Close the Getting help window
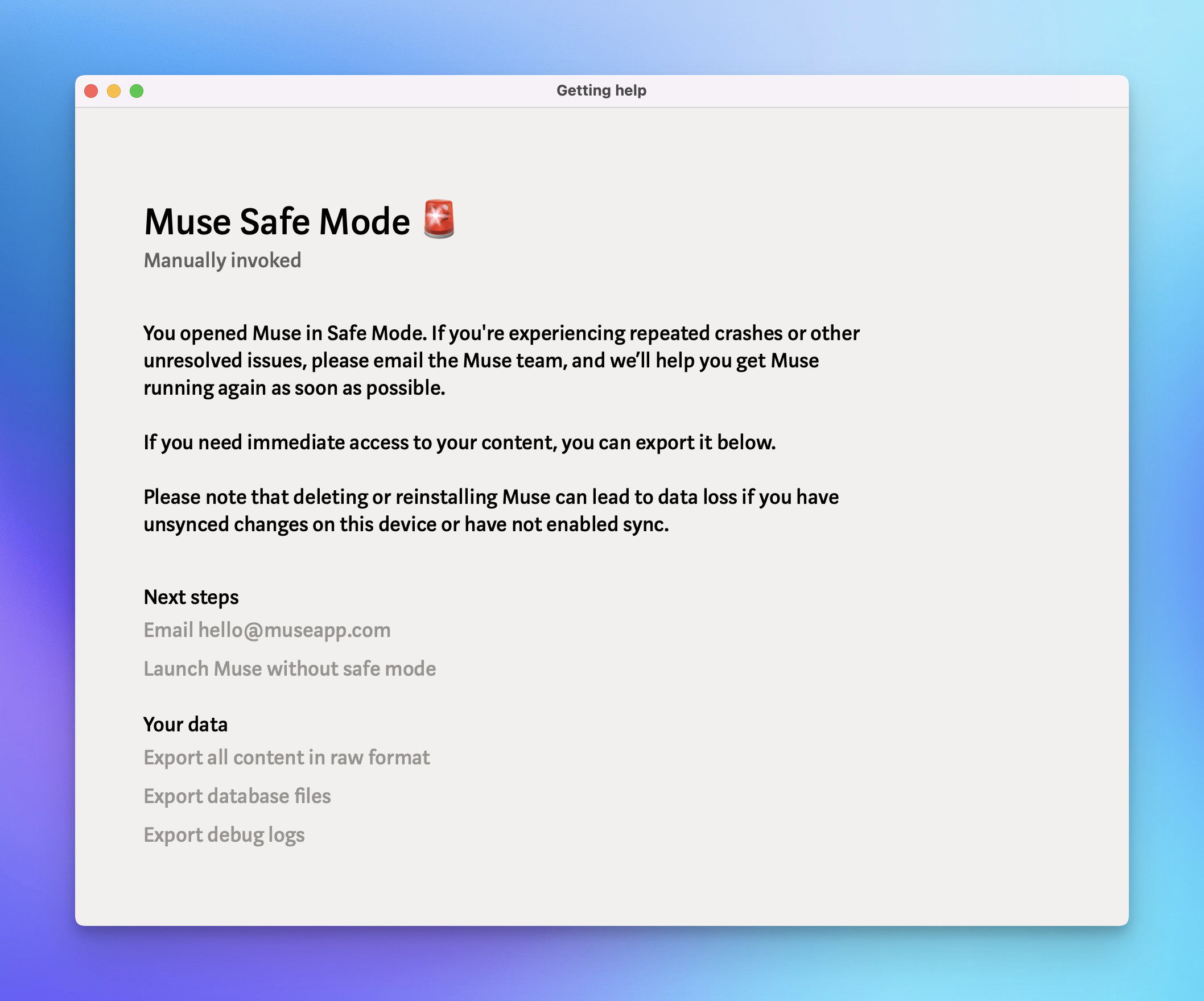The image size is (1204, 1001). (x=91, y=91)
